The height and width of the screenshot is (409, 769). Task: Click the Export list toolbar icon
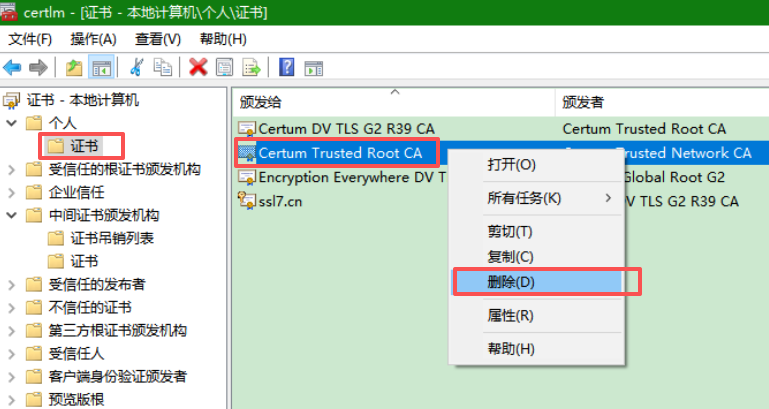coord(251,67)
